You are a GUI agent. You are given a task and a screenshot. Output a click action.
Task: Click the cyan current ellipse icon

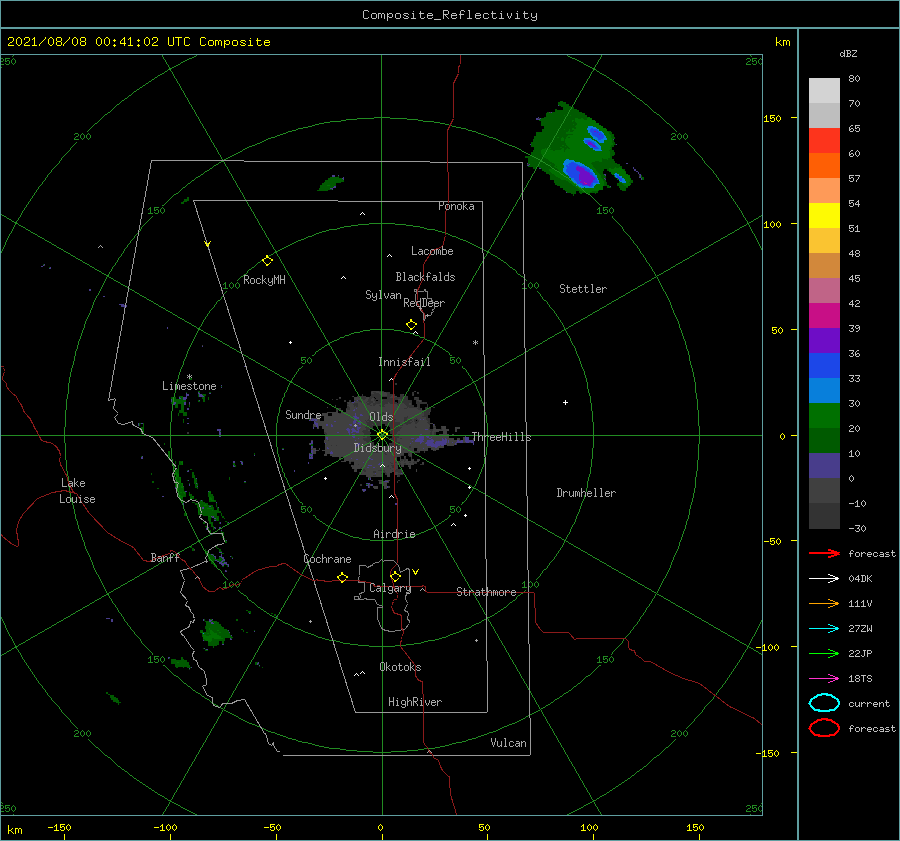point(824,703)
